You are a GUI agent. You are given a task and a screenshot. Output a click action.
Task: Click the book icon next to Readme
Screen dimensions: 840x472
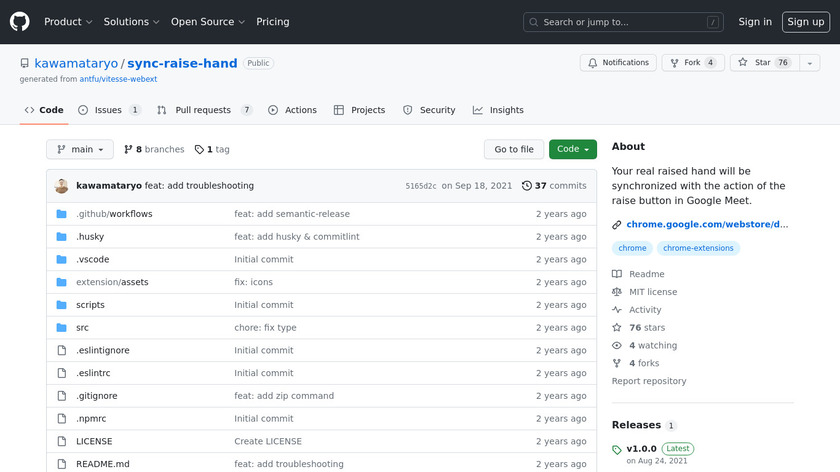point(617,274)
